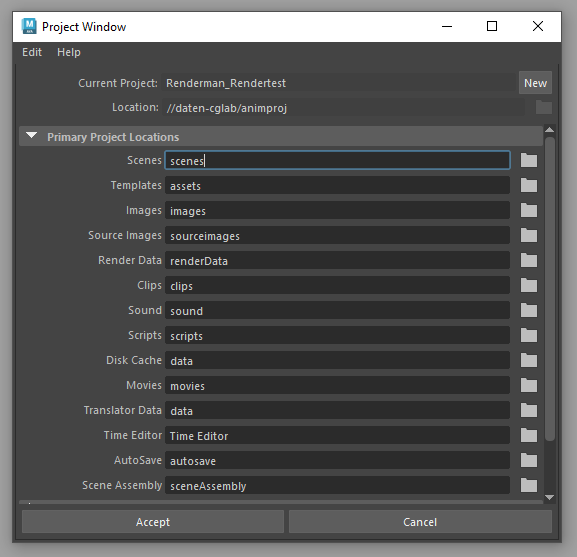Click the Sound path field

point(337,311)
